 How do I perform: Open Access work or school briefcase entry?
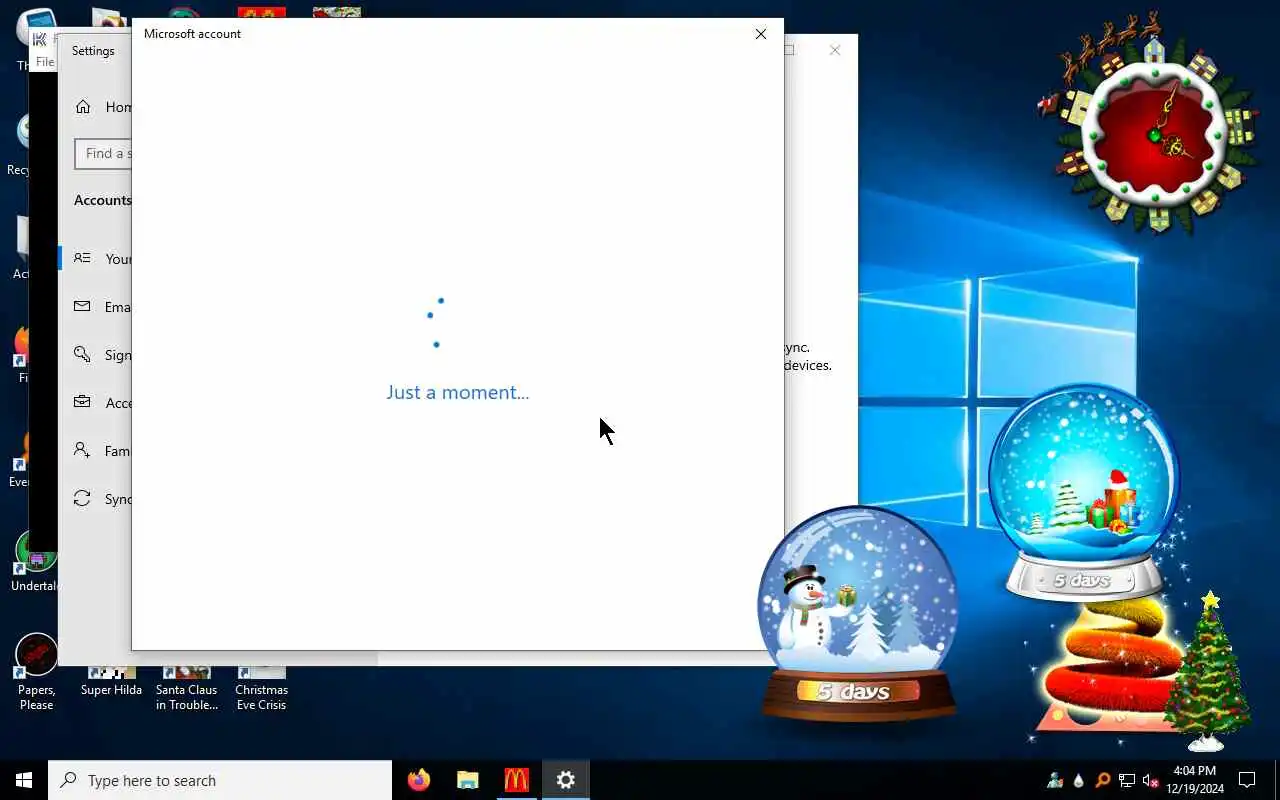point(96,403)
